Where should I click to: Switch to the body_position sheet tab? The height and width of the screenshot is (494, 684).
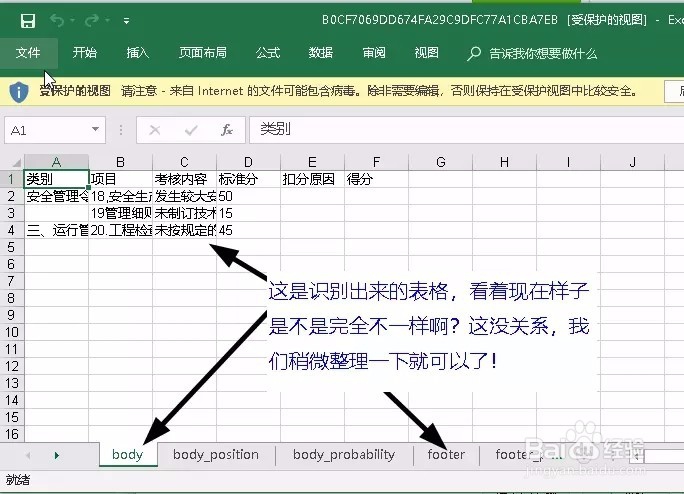[216, 455]
